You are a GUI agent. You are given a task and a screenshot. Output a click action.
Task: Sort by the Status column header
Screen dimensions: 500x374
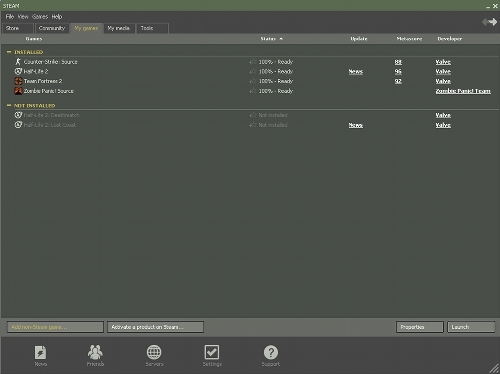pyautogui.click(x=271, y=39)
